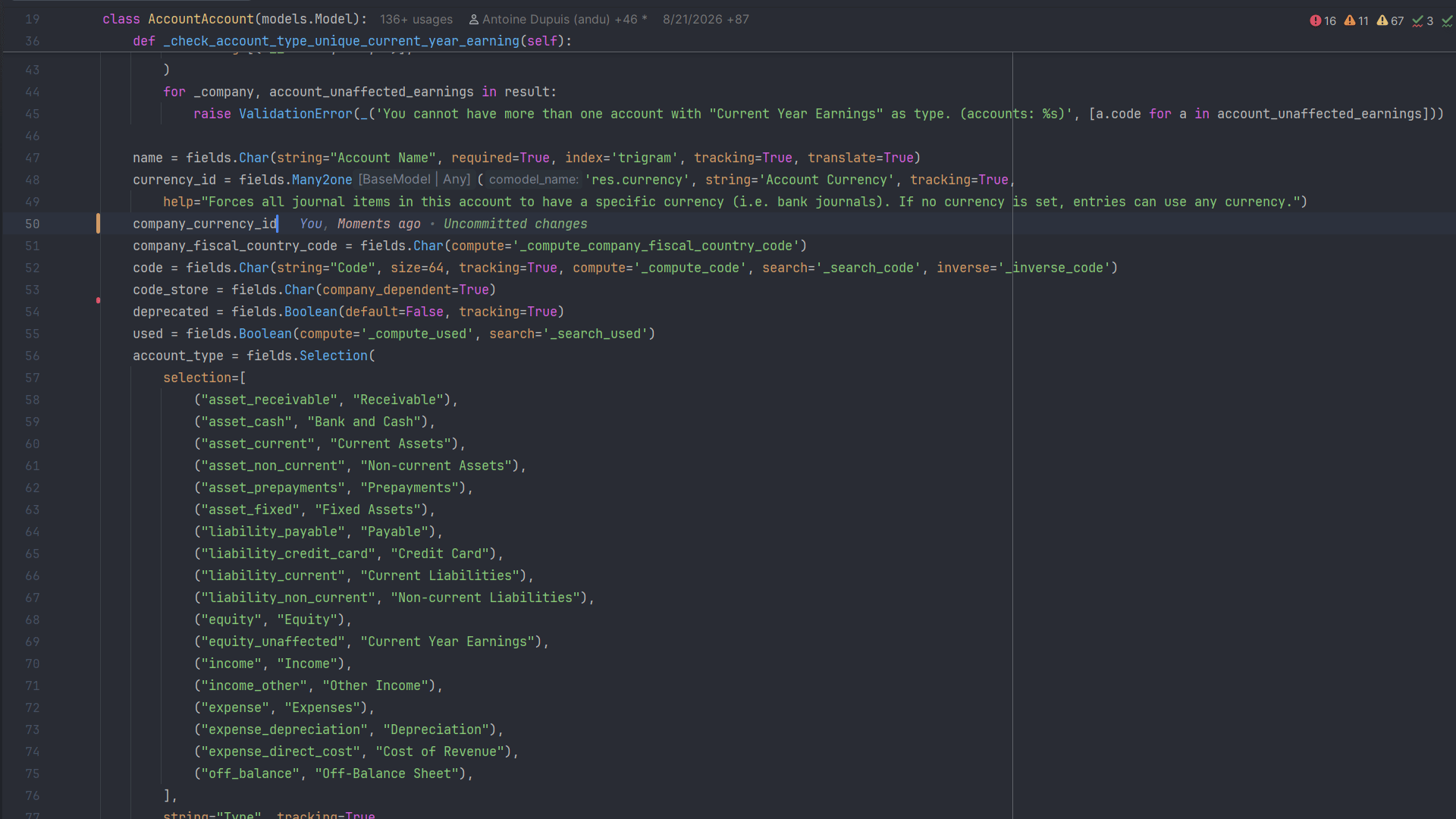This screenshot has width=1456, height=819.
Task: Show the 136+ usages of AccountAccount
Action: [416, 20]
